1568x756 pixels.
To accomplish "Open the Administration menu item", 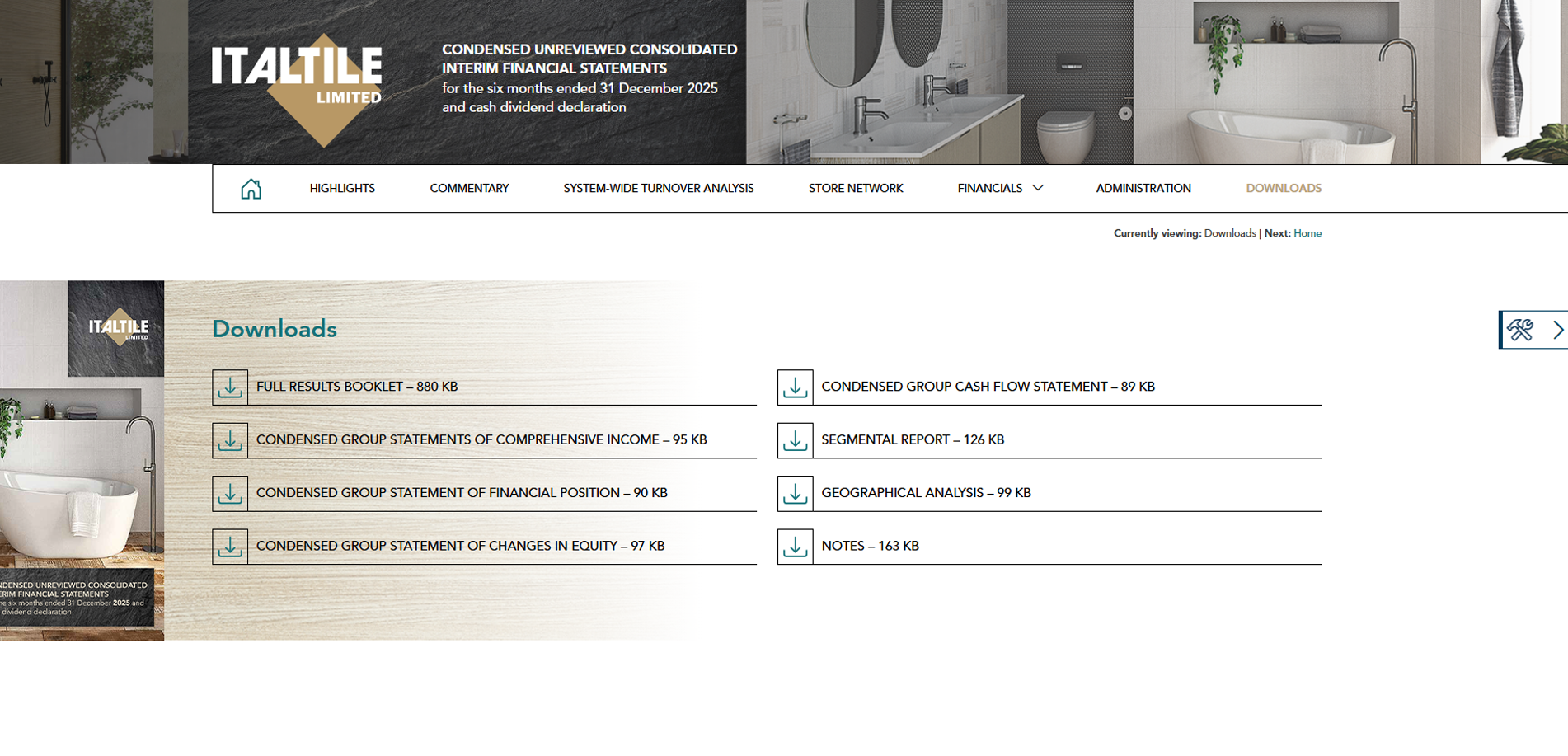I will [1143, 188].
